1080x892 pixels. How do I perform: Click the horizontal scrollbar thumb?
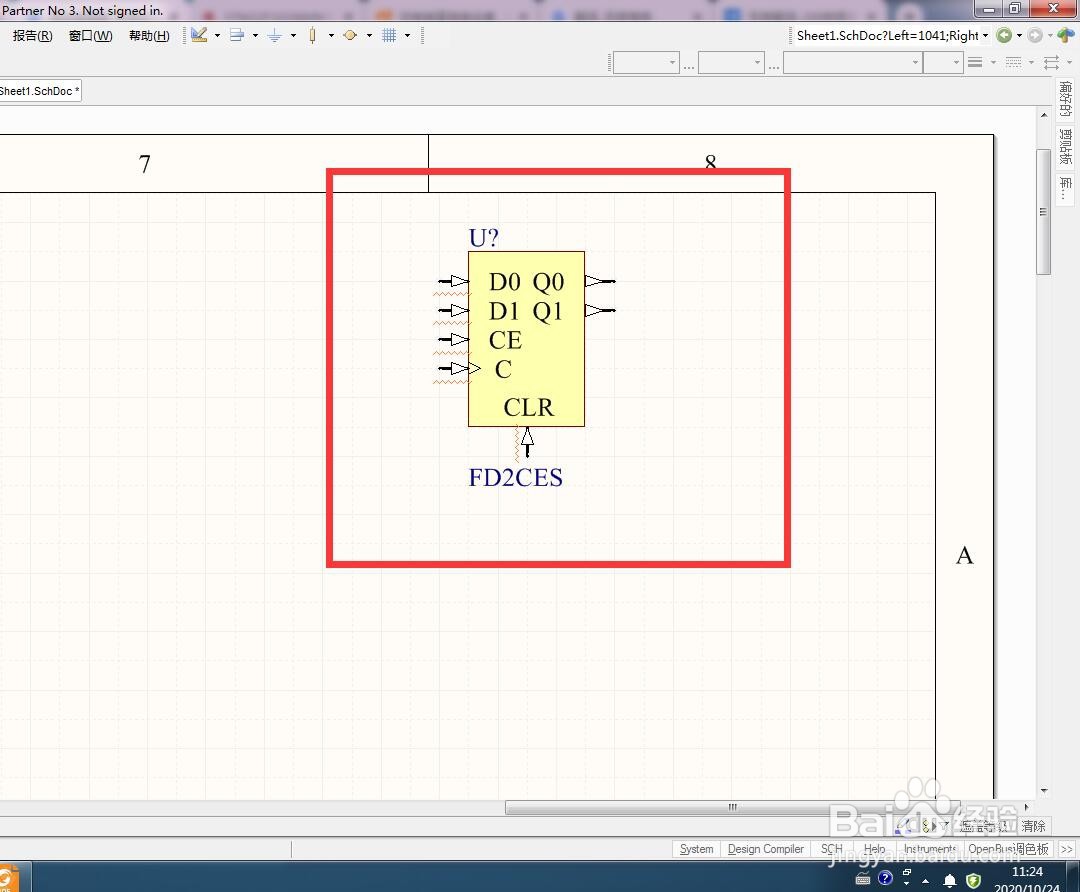pos(732,807)
